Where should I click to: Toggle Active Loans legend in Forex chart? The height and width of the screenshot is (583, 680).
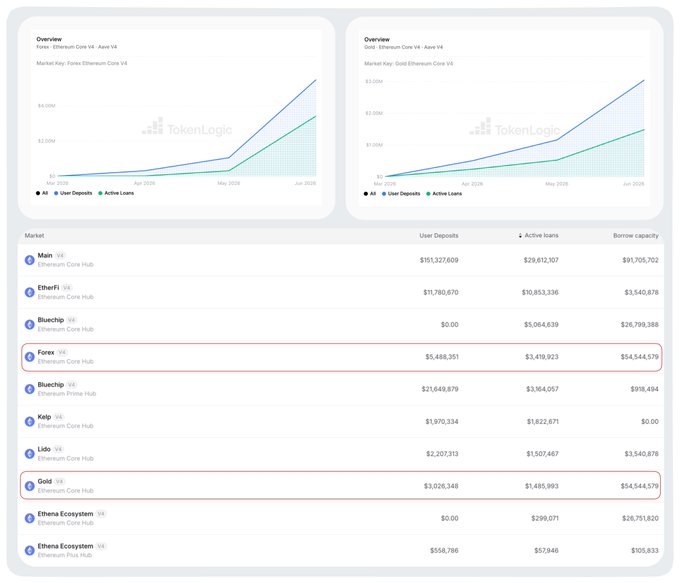tap(116, 193)
